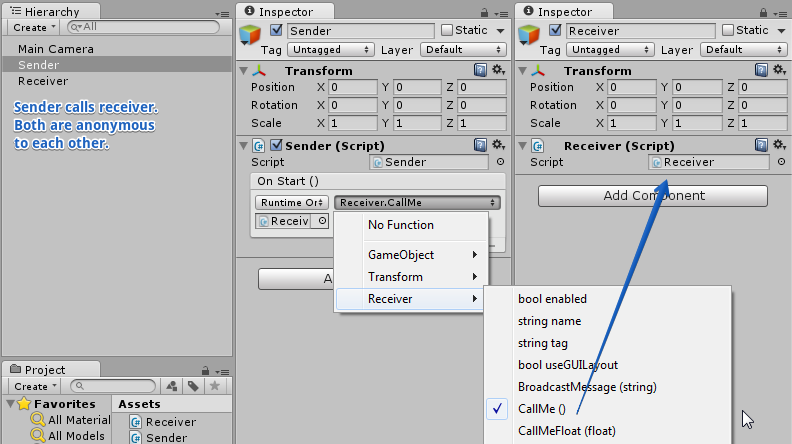Viewport: 792px width, 444px height.
Task: Open Receiver.CallMe function dropdown
Action: (417, 203)
